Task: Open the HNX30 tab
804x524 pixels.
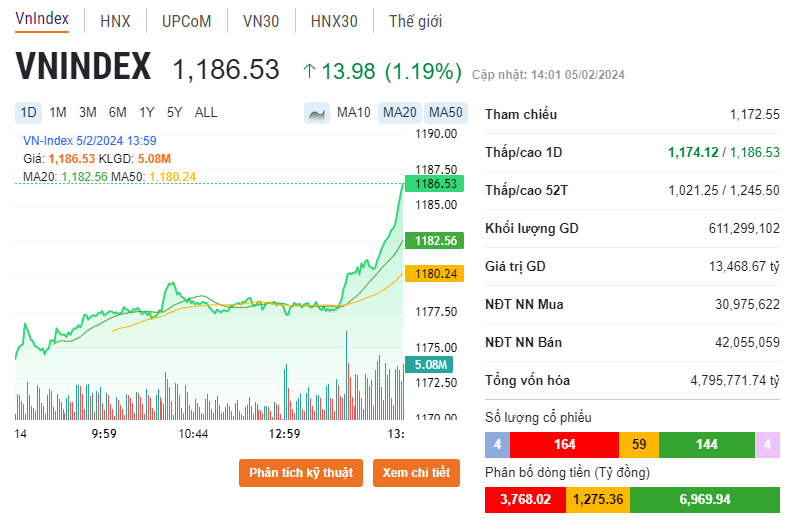Action: (x=333, y=21)
